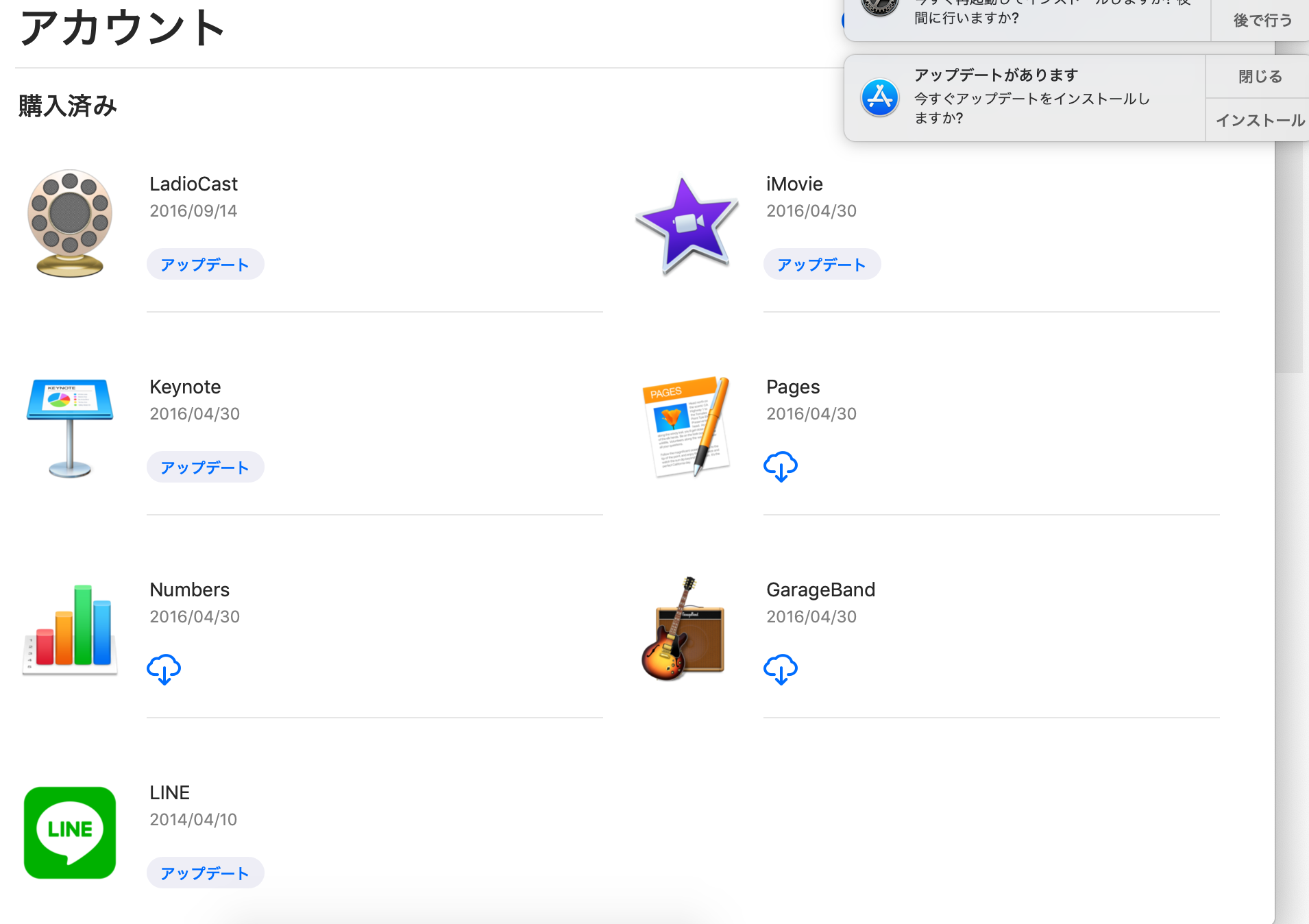The image size is (1309, 924).
Task: Open the Numbers bar chart icon
Action: click(x=69, y=629)
